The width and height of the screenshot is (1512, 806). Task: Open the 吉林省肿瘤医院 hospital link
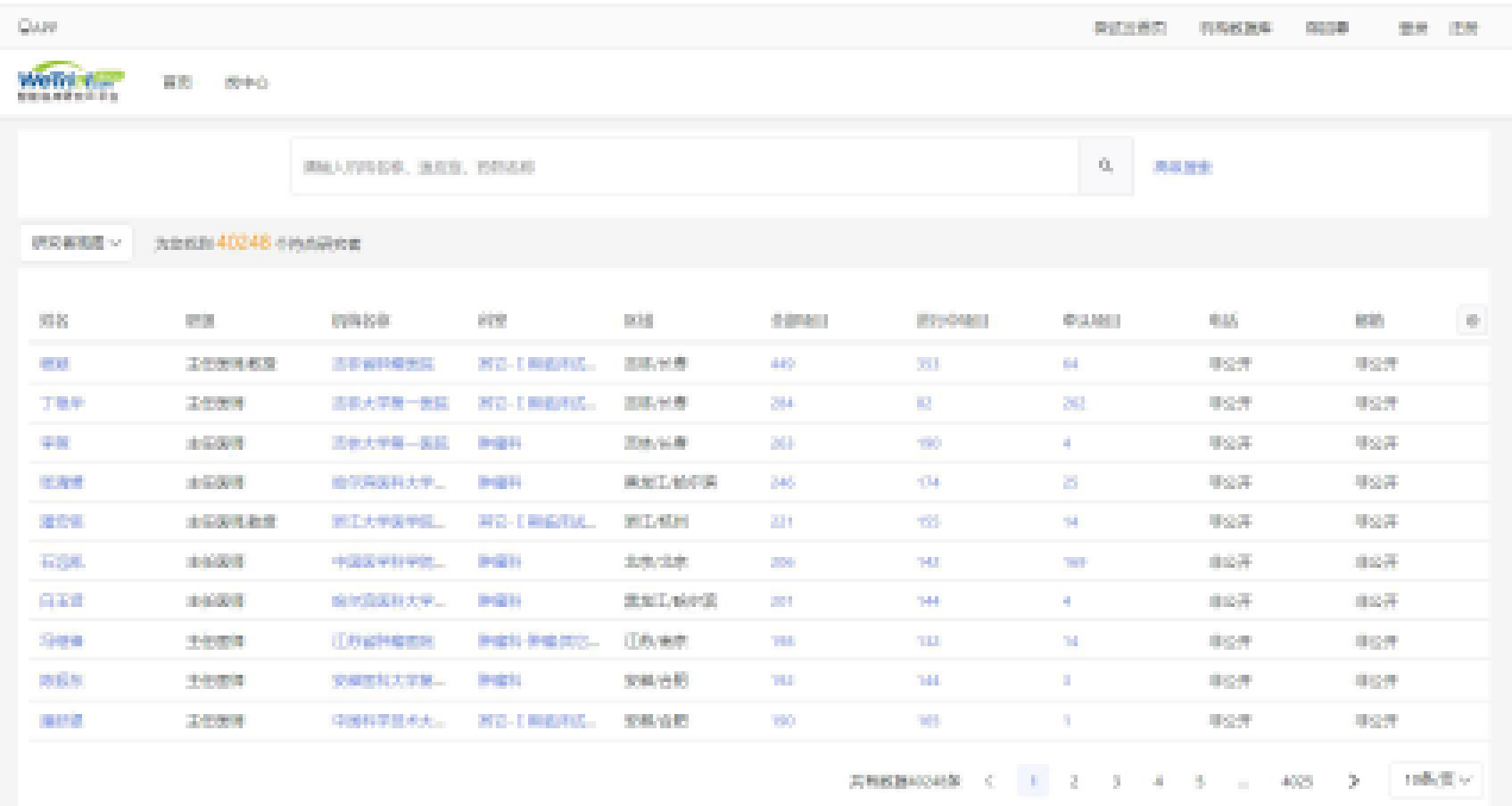click(x=383, y=363)
